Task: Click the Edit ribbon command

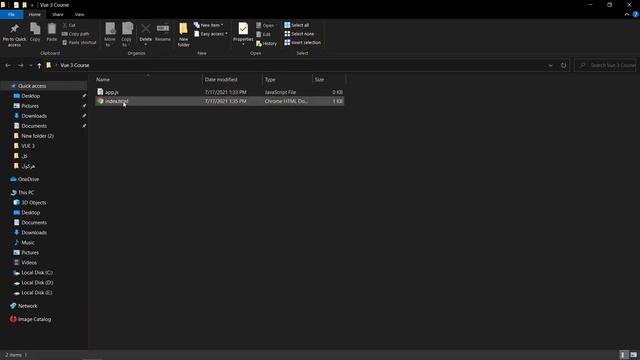Action: pyautogui.click(x=263, y=34)
